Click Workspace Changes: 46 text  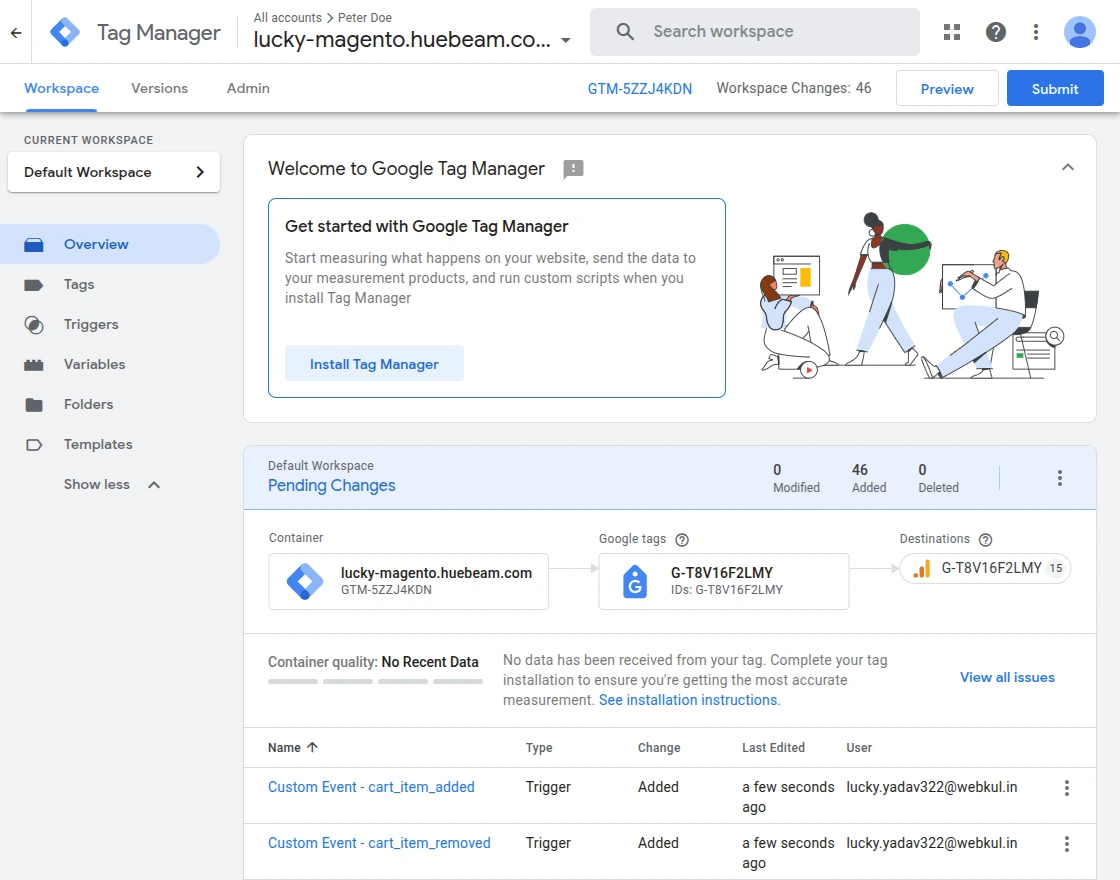[794, 88]
